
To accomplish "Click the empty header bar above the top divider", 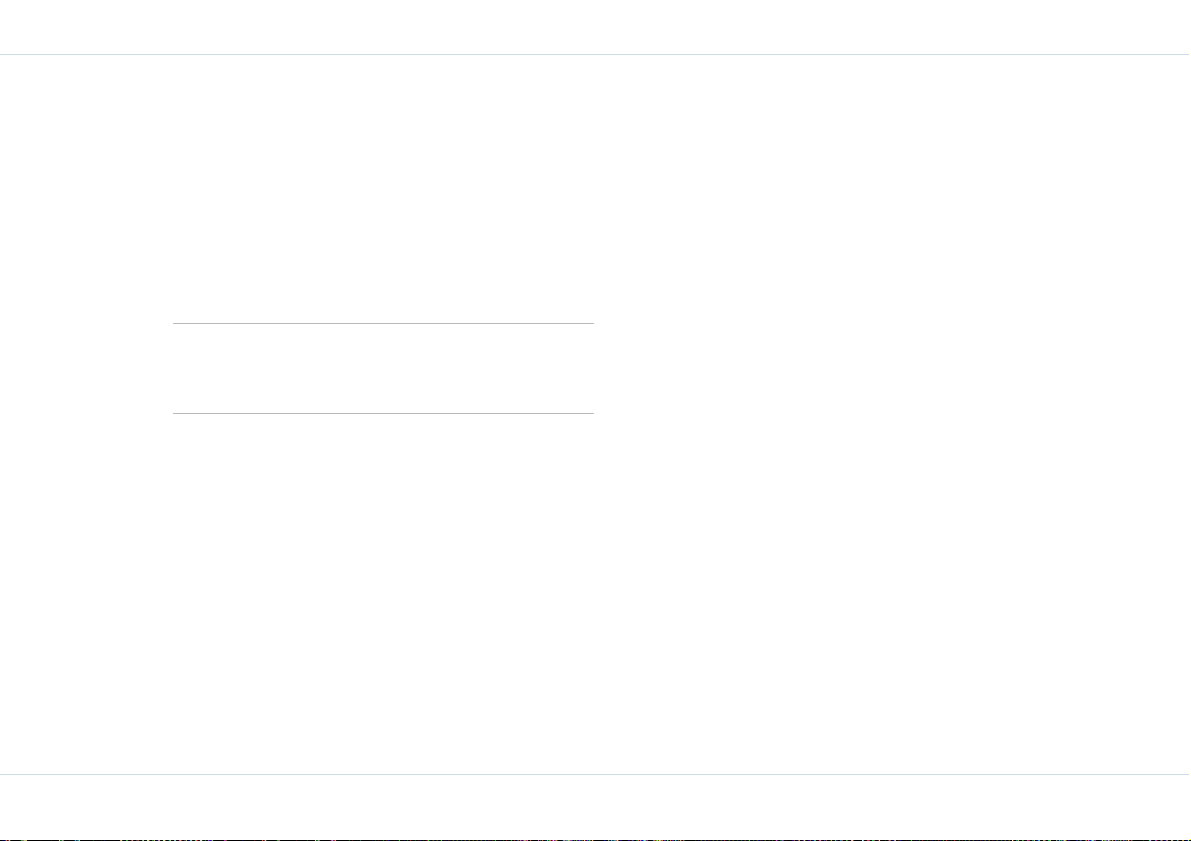I will [x=596, y=27].
